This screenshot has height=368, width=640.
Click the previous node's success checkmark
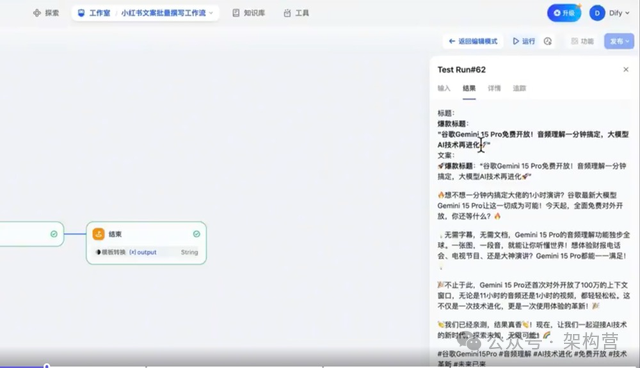click(54, 234)
